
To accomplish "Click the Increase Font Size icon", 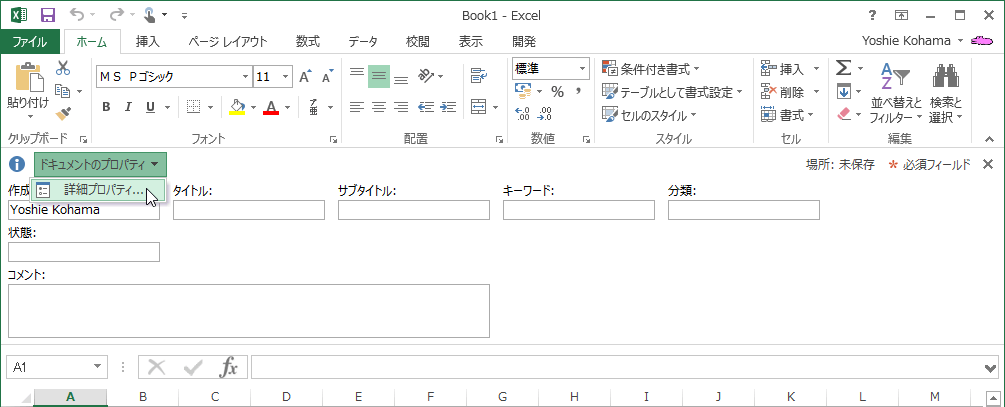I will point(305,76).
